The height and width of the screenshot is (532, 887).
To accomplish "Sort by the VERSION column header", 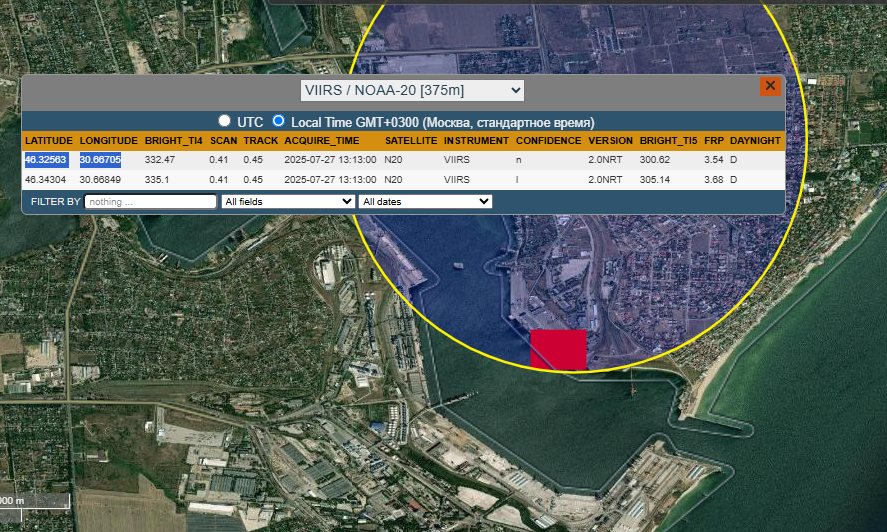I will tap(610, 140).
